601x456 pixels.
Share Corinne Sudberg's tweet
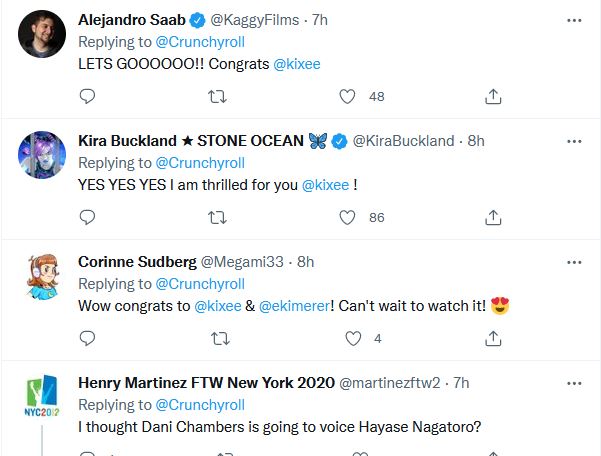point(492,339)
